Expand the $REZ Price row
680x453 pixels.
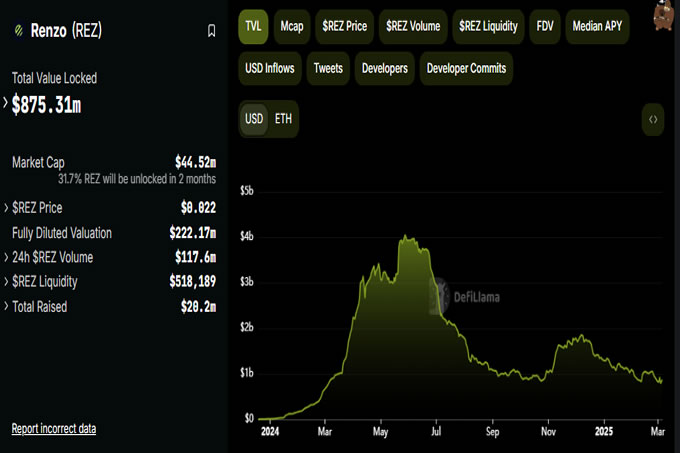(x=6, y=208)
